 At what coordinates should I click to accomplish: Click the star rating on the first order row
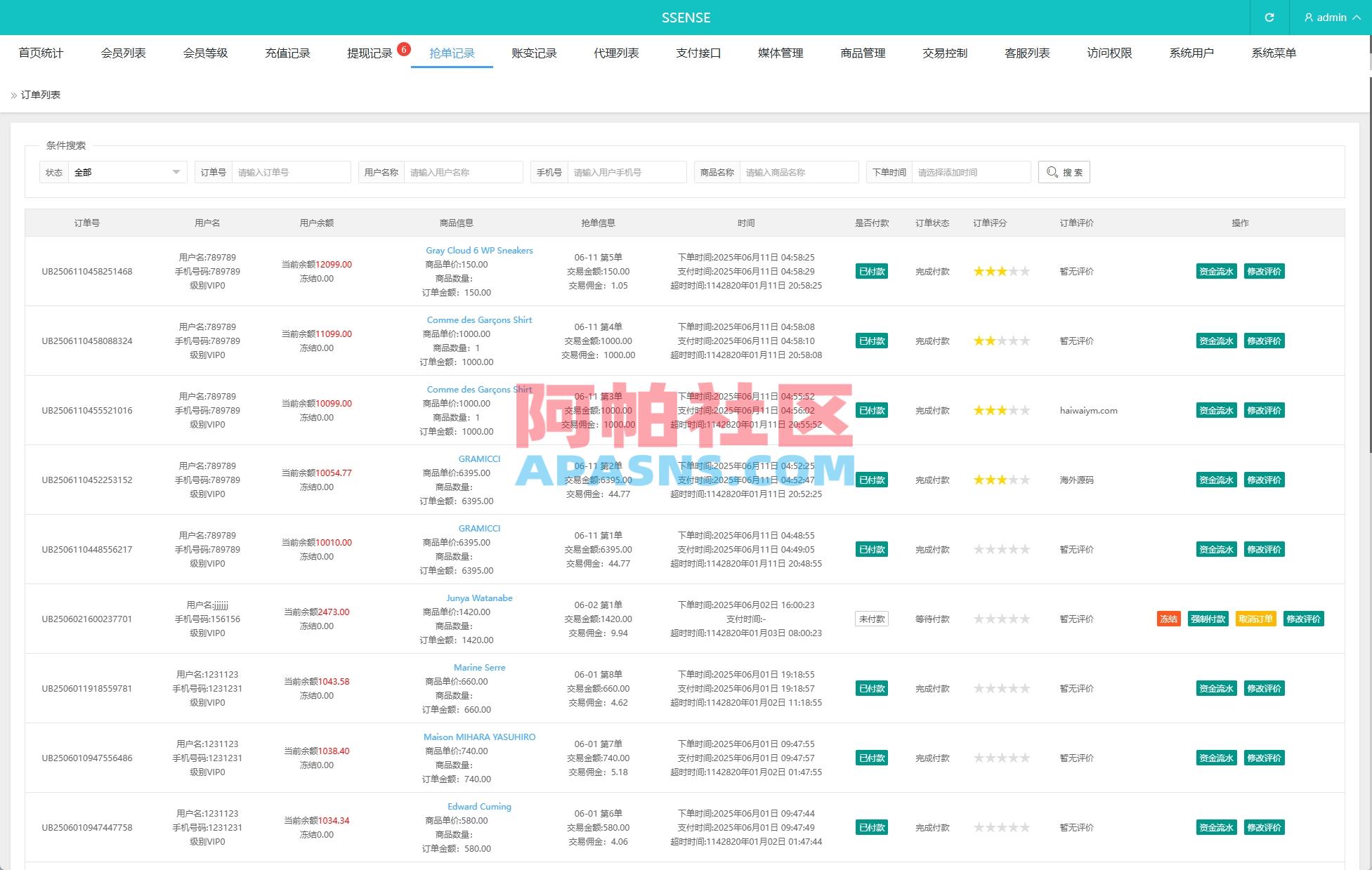pyautogui.click(x=1002, y=271)
